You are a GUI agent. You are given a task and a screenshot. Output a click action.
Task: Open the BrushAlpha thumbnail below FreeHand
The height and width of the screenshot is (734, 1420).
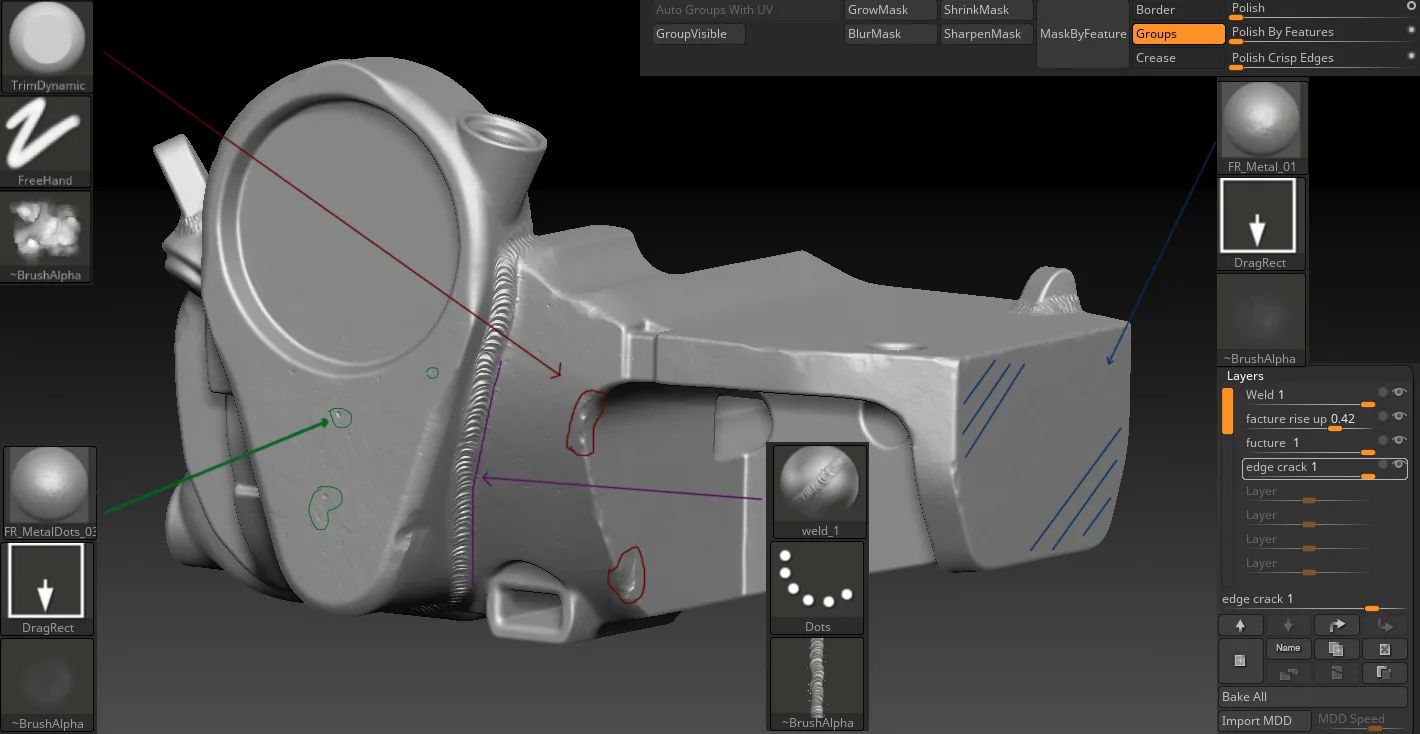pos(47,237)
